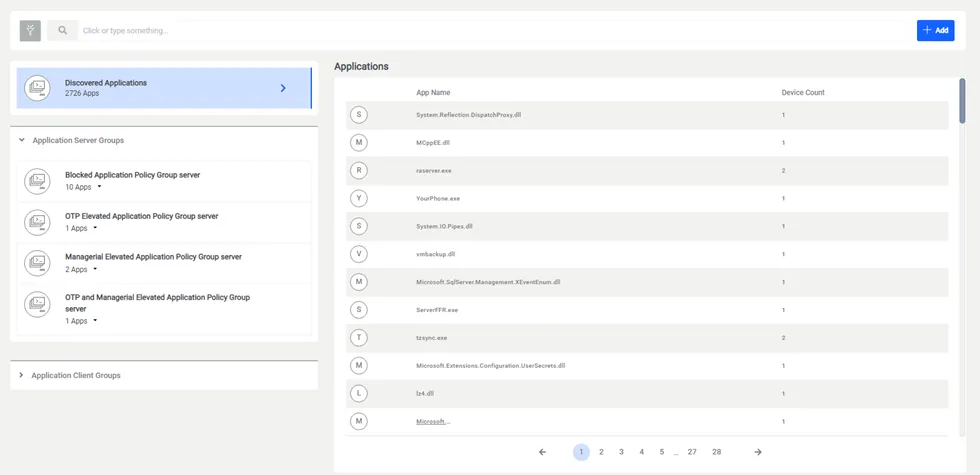980x475 pixels.
Task: Click the Managerial Elevated Application Policy Group icon
Action: click(38, 263)
